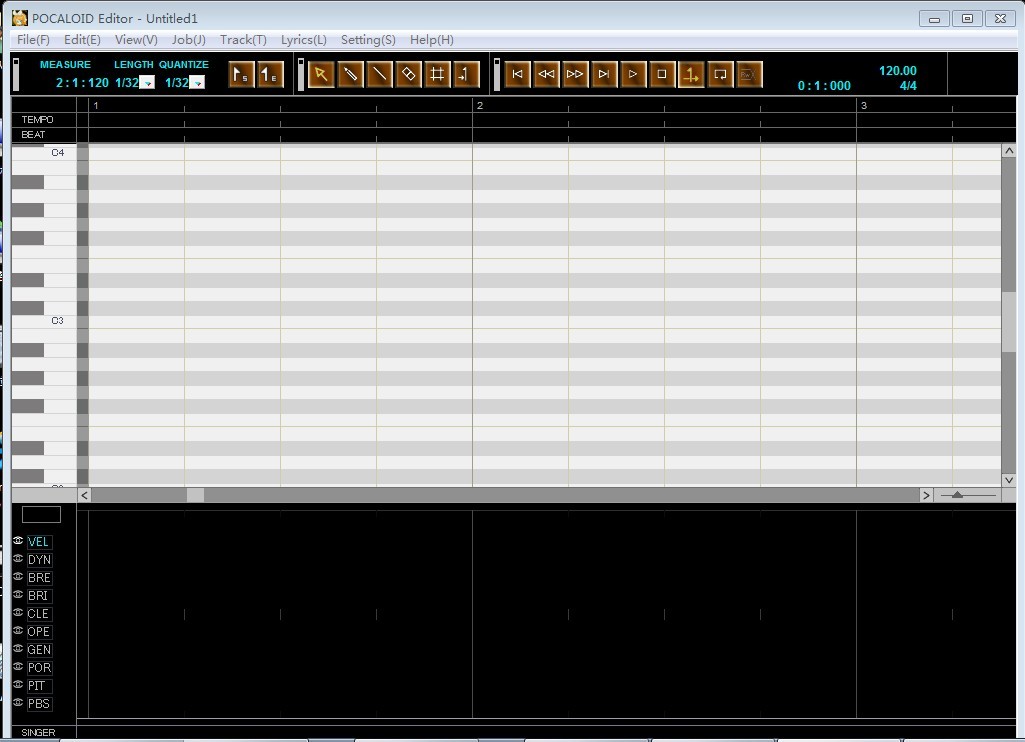Click the fast forward button

pos(575,75)
